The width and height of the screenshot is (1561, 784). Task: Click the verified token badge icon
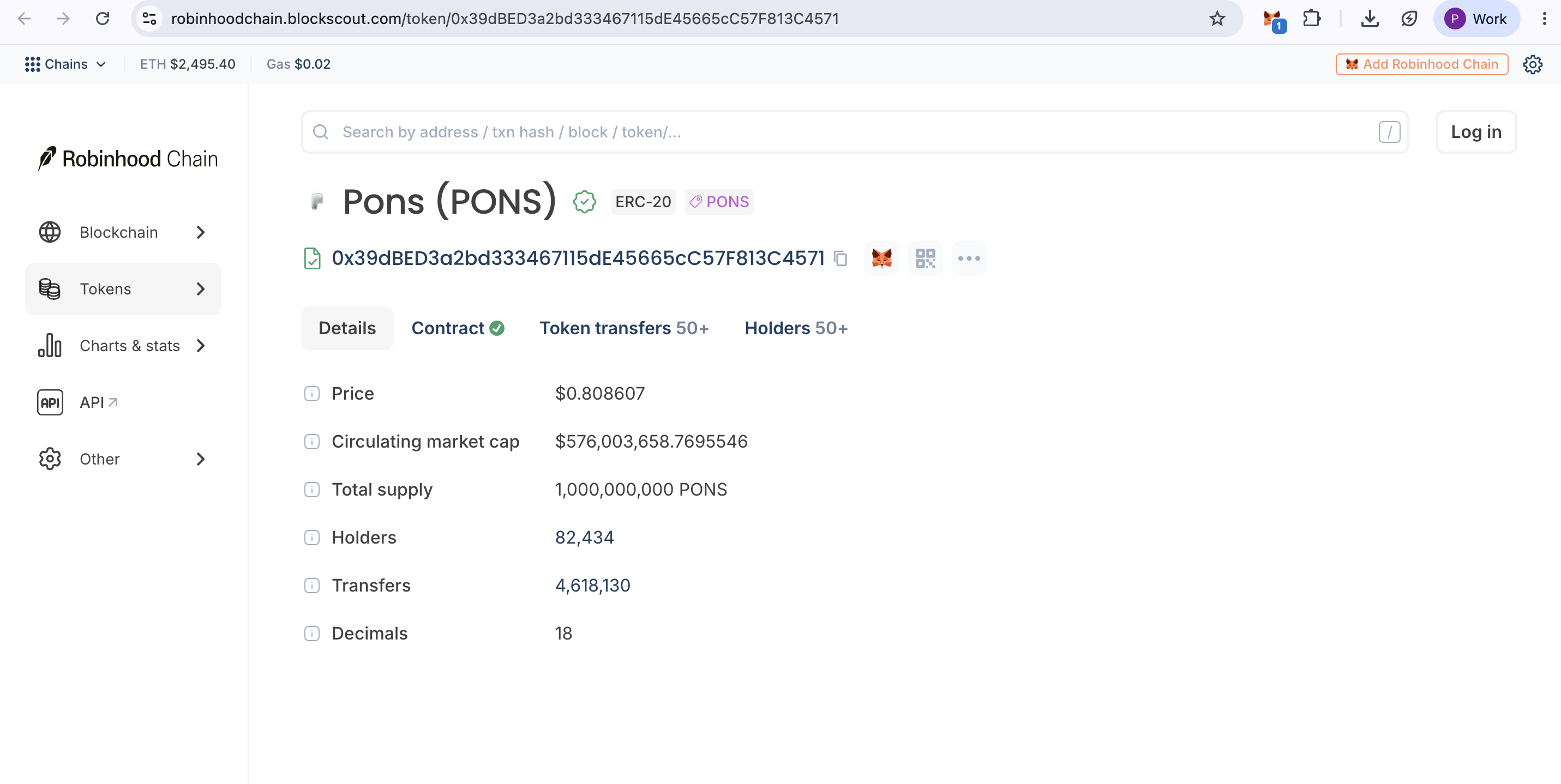pos(584,202)
